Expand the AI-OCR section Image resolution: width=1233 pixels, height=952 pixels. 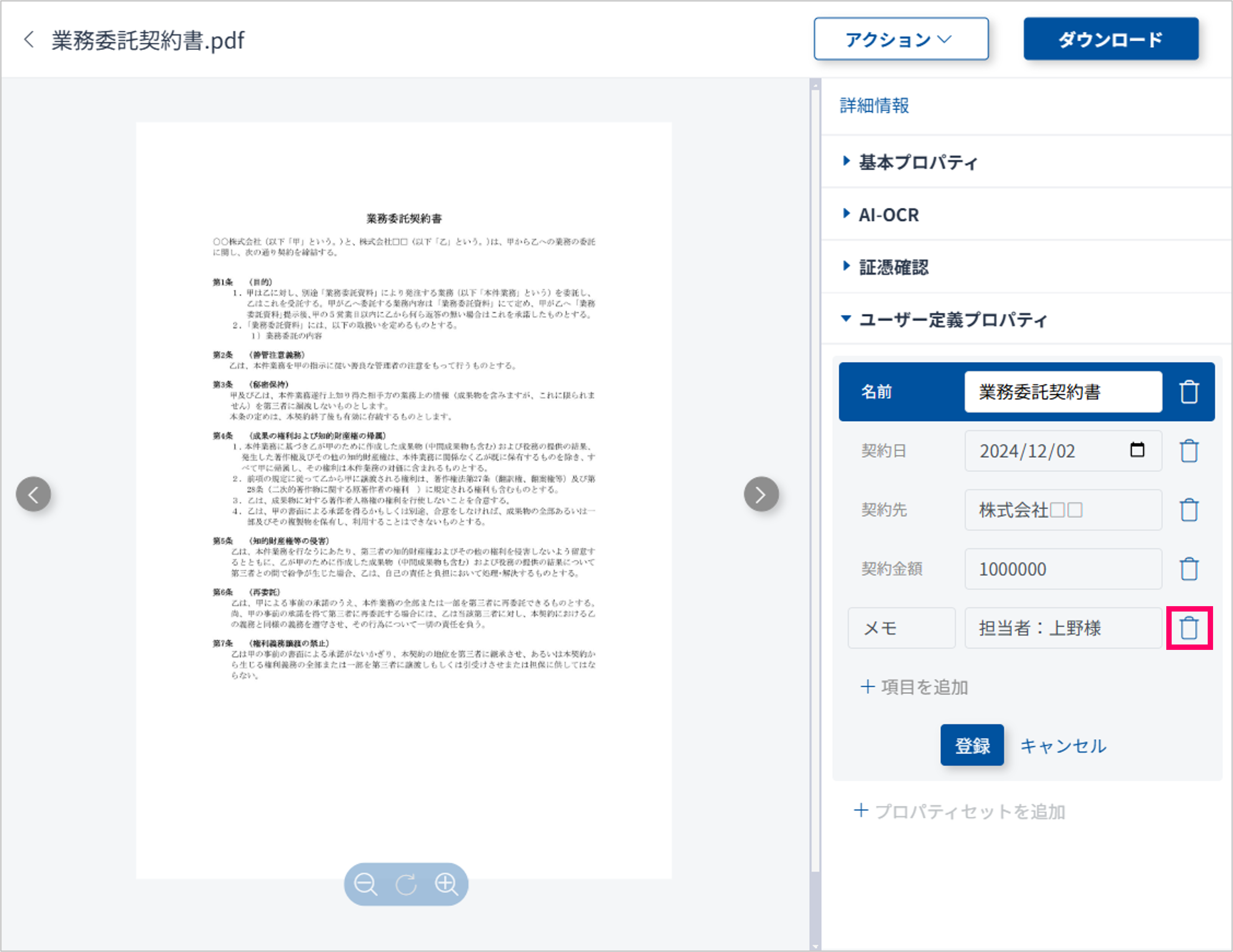pyautogui.click(x=888, y=215)
